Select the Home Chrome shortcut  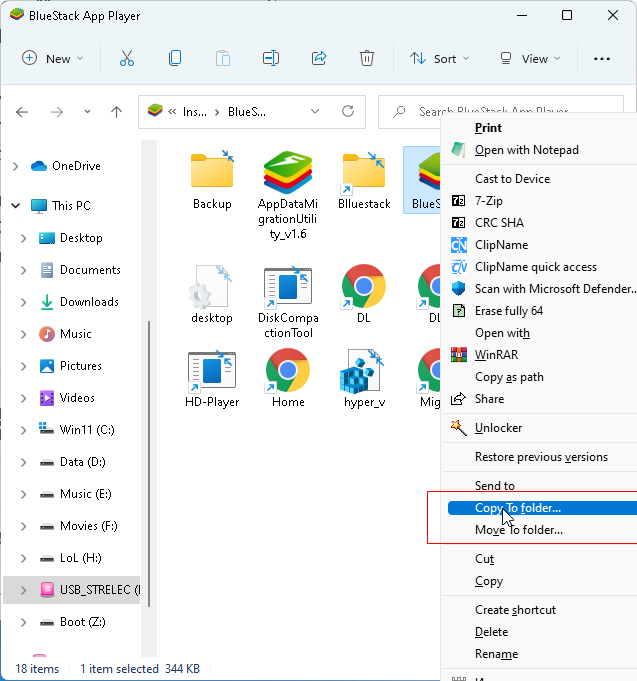pos(288,379)
